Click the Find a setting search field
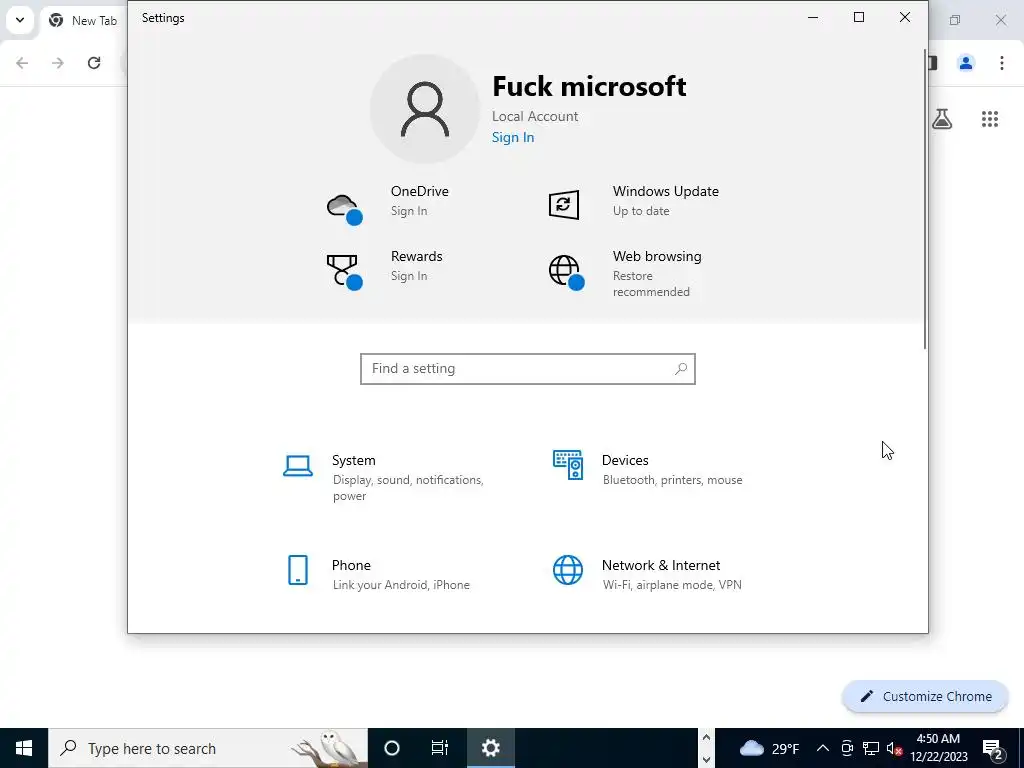Screen dimensions: 1024x768 [x=528, y=369]
